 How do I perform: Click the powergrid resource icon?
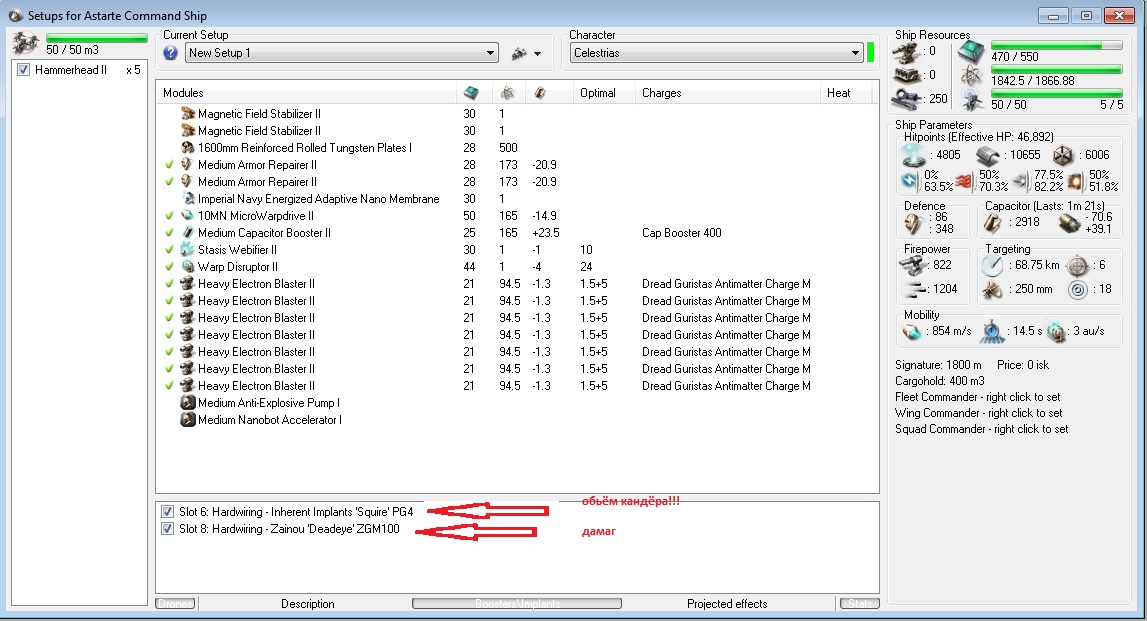tap(971, 75)
